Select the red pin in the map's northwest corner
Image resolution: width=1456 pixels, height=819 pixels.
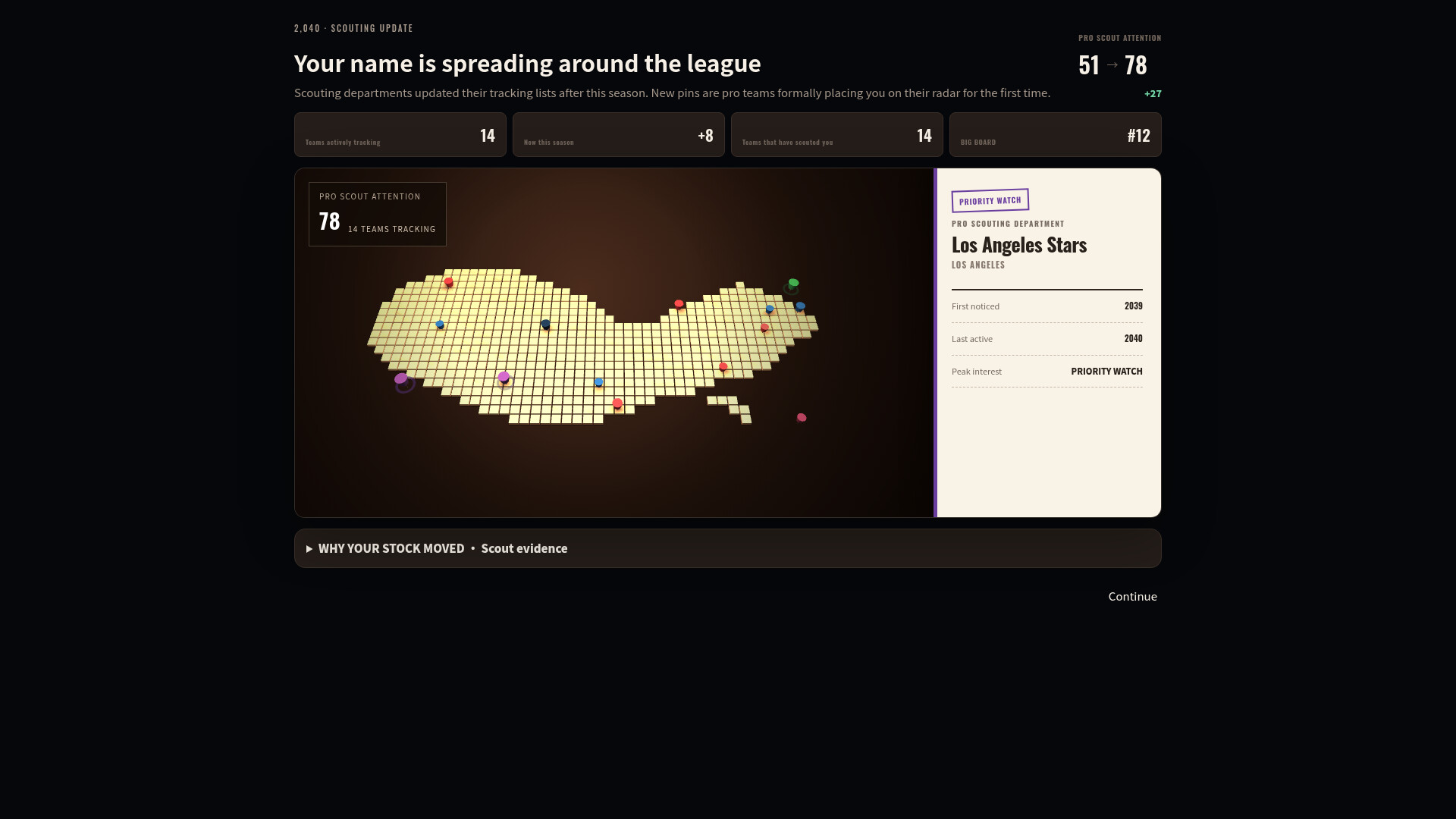pos(449,281)
